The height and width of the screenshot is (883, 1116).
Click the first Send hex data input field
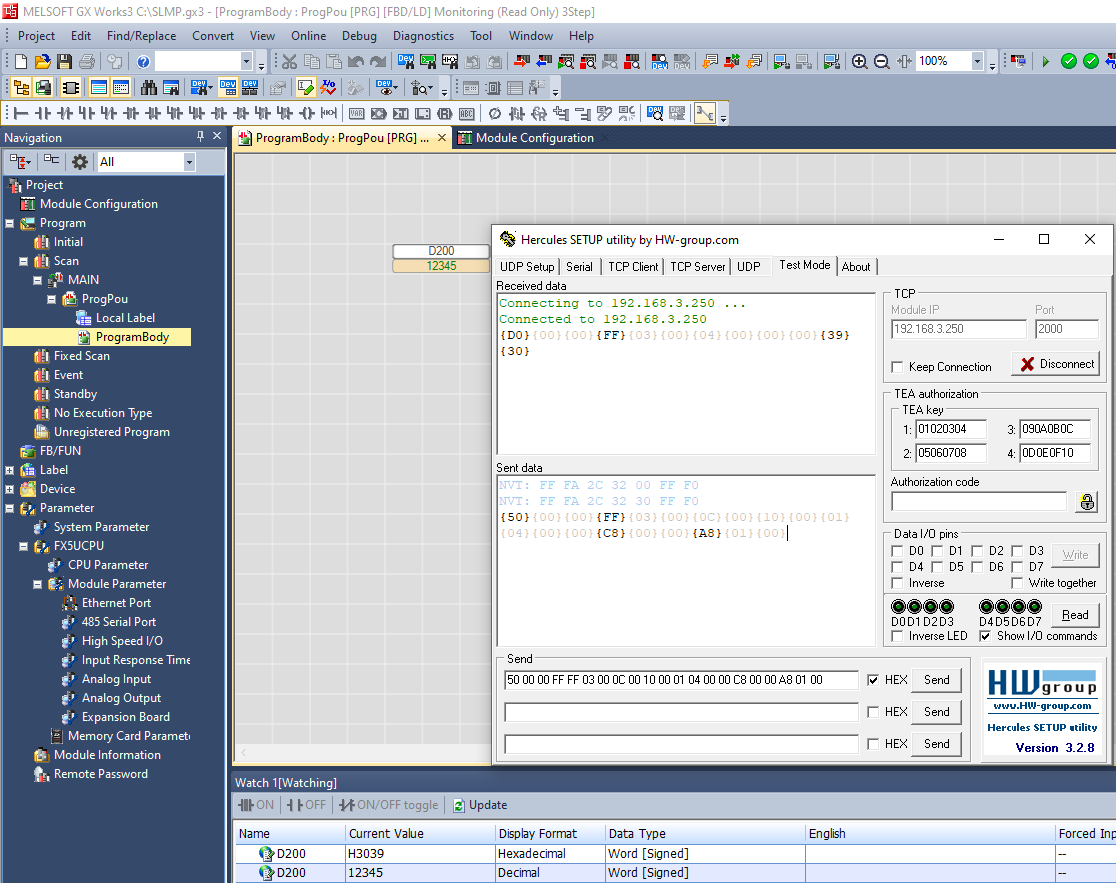(681, 680)
